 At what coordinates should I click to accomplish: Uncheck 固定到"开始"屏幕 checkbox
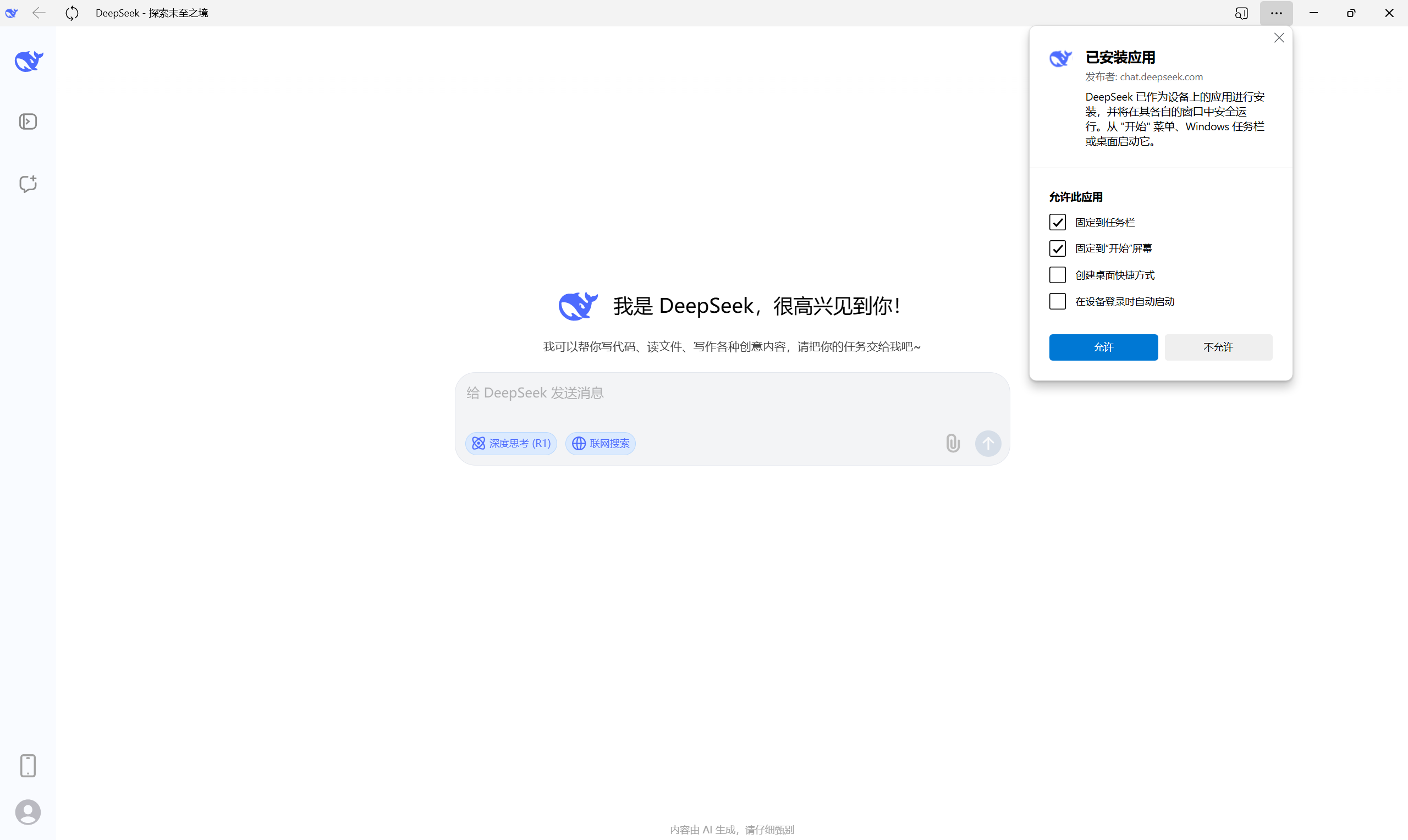tap(1057, 248)
